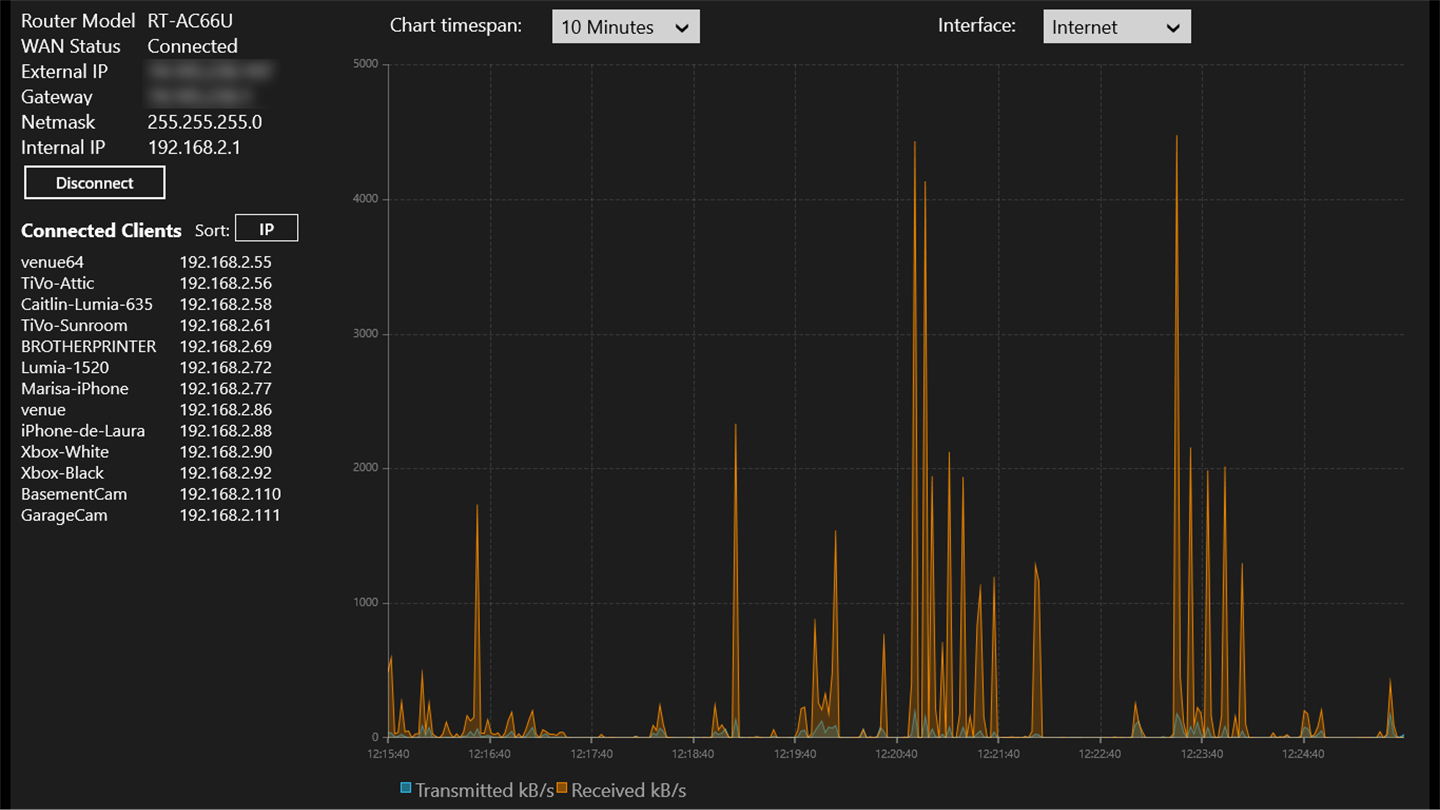Viewport: 1440px width, 810px height.
Task: Click IP address 192.168.2.55
Action: point(226,262)
